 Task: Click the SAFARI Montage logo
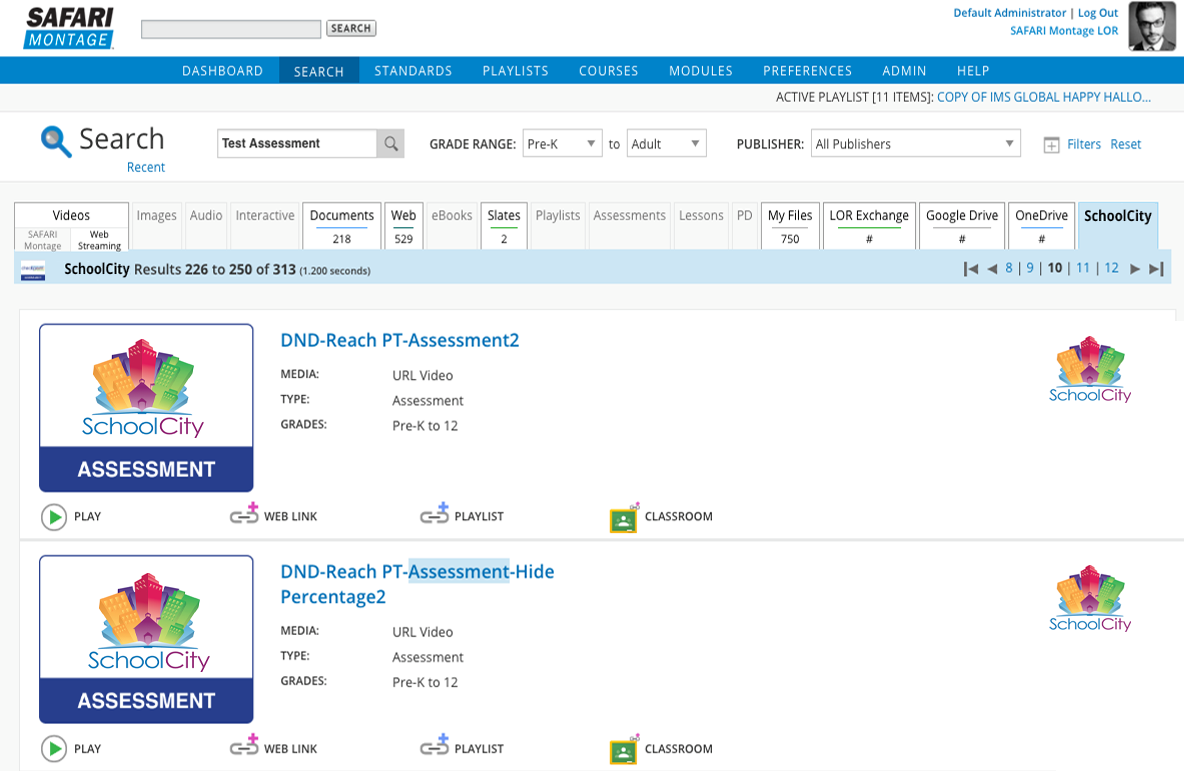(69, 28)
